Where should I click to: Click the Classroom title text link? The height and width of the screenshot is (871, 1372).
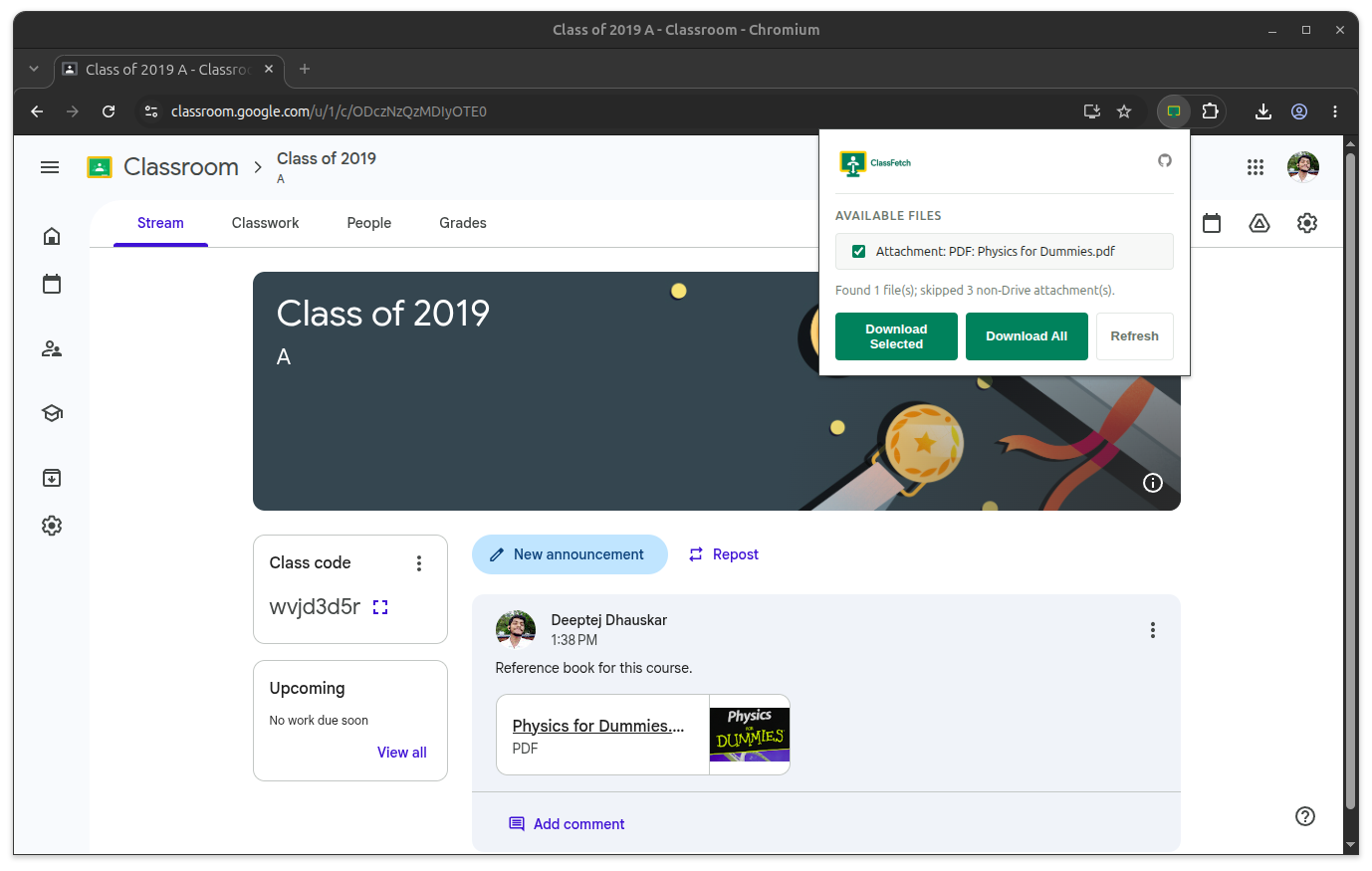pyautogui.click(x=181, y=167)
